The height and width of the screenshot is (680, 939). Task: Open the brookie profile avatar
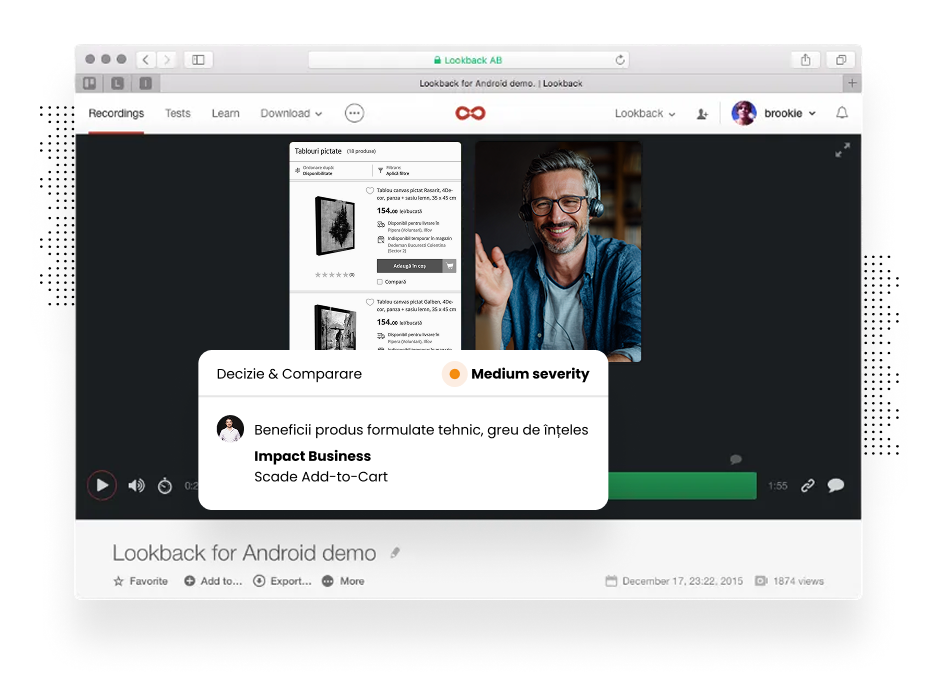(x=744, y=113)
